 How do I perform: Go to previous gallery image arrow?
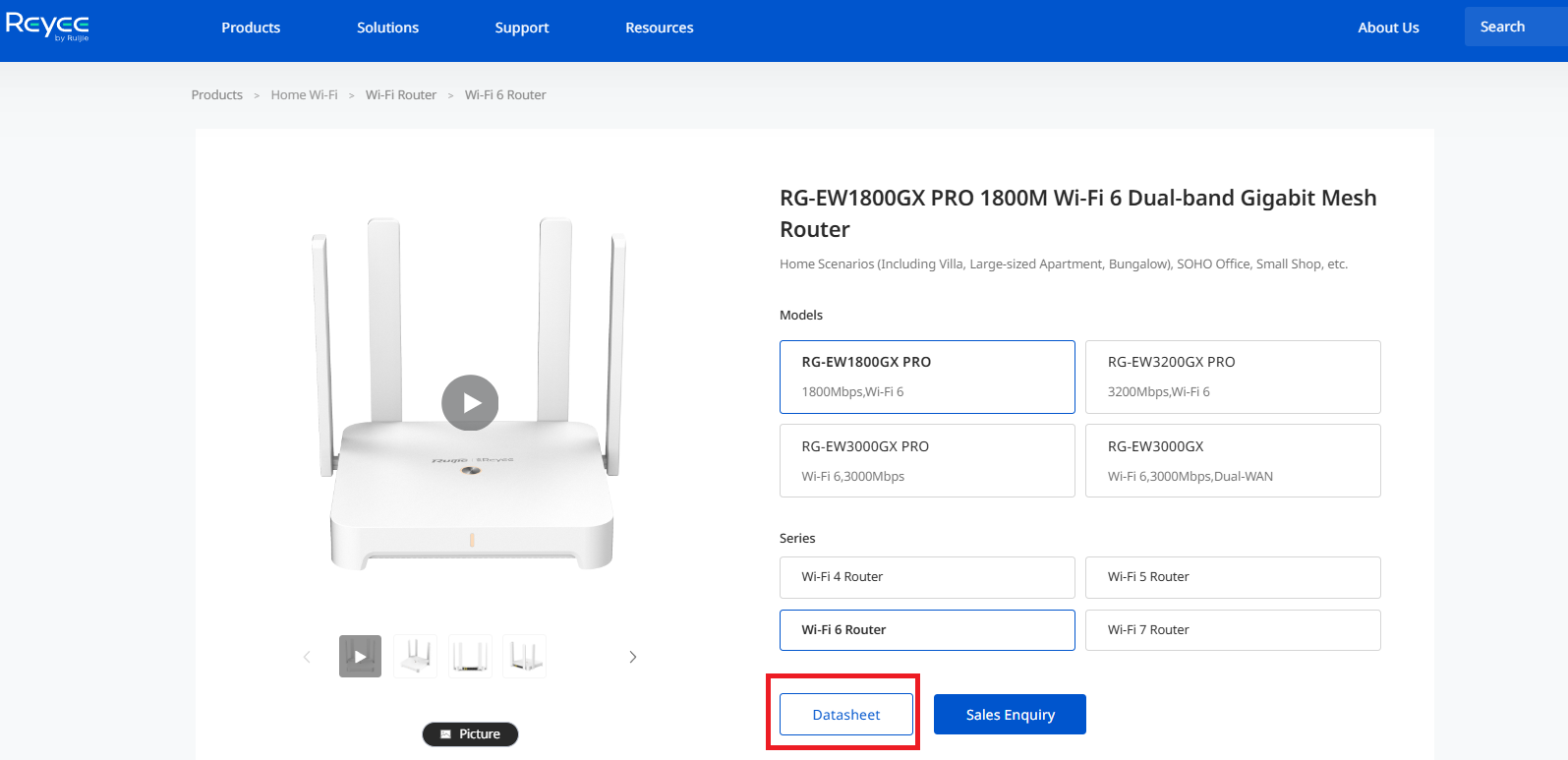[307, 657]
